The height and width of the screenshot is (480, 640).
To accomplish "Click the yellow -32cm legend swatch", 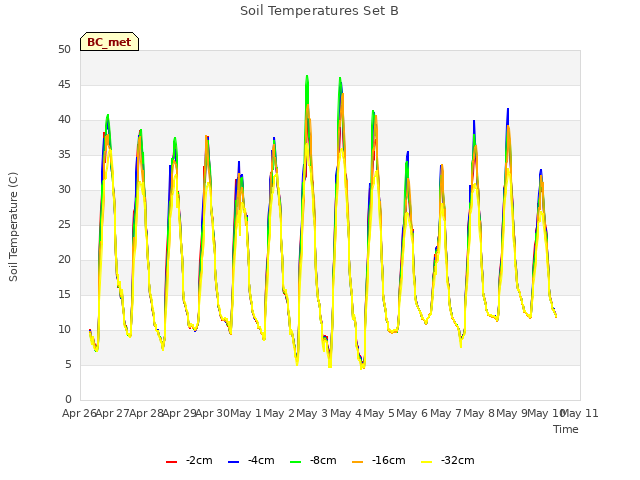I will pos(426,462).
